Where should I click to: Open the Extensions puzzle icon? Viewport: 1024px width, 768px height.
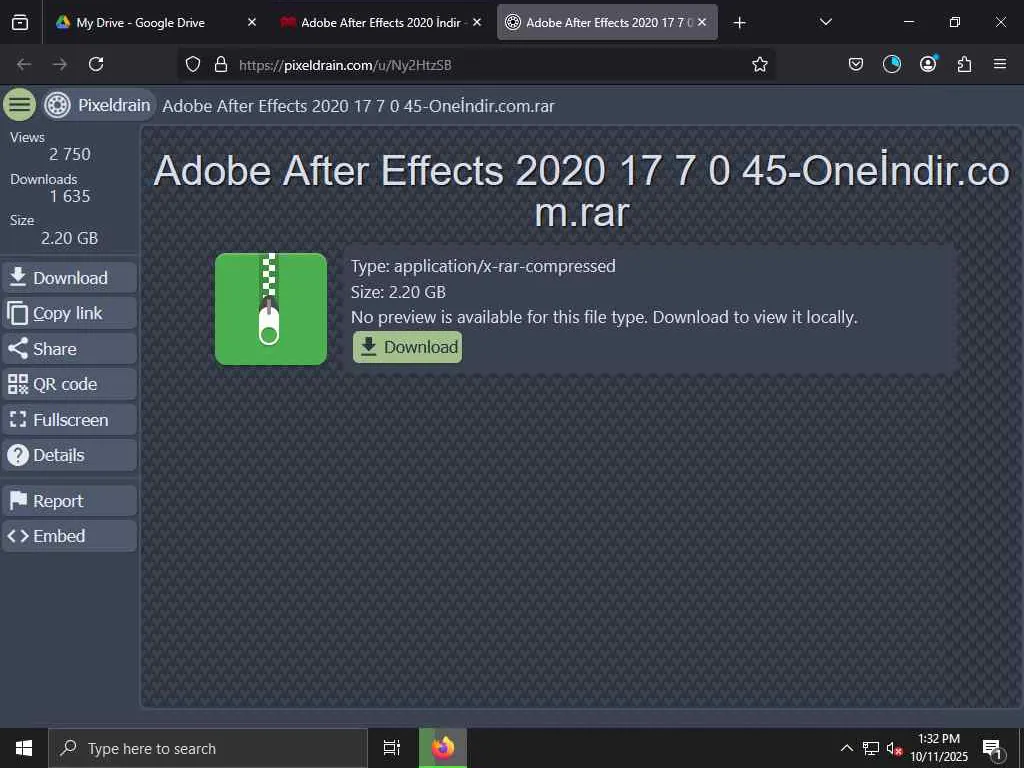click(x=964, y=64)
